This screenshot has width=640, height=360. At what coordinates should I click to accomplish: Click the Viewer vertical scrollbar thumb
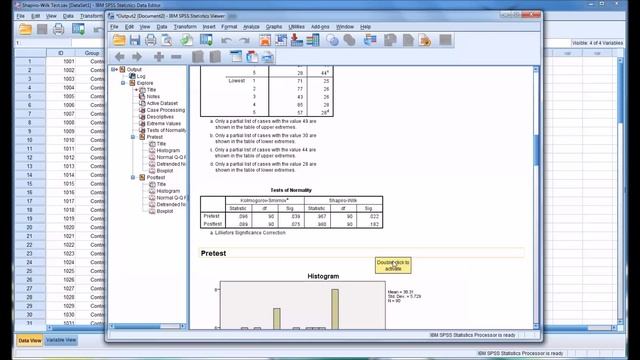click(x=536, y=149)
